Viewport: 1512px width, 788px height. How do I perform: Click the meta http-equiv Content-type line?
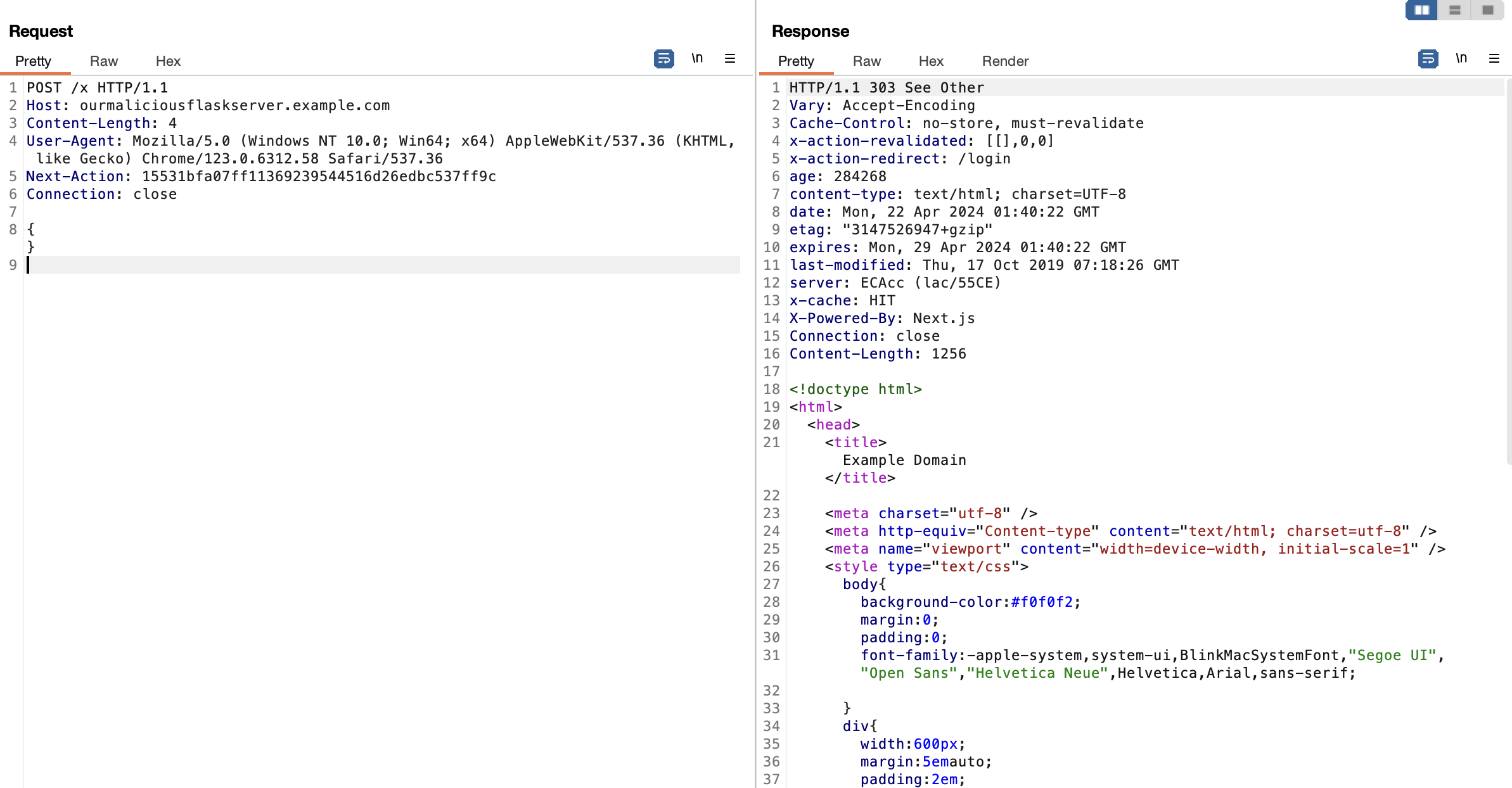(1131, 531)
